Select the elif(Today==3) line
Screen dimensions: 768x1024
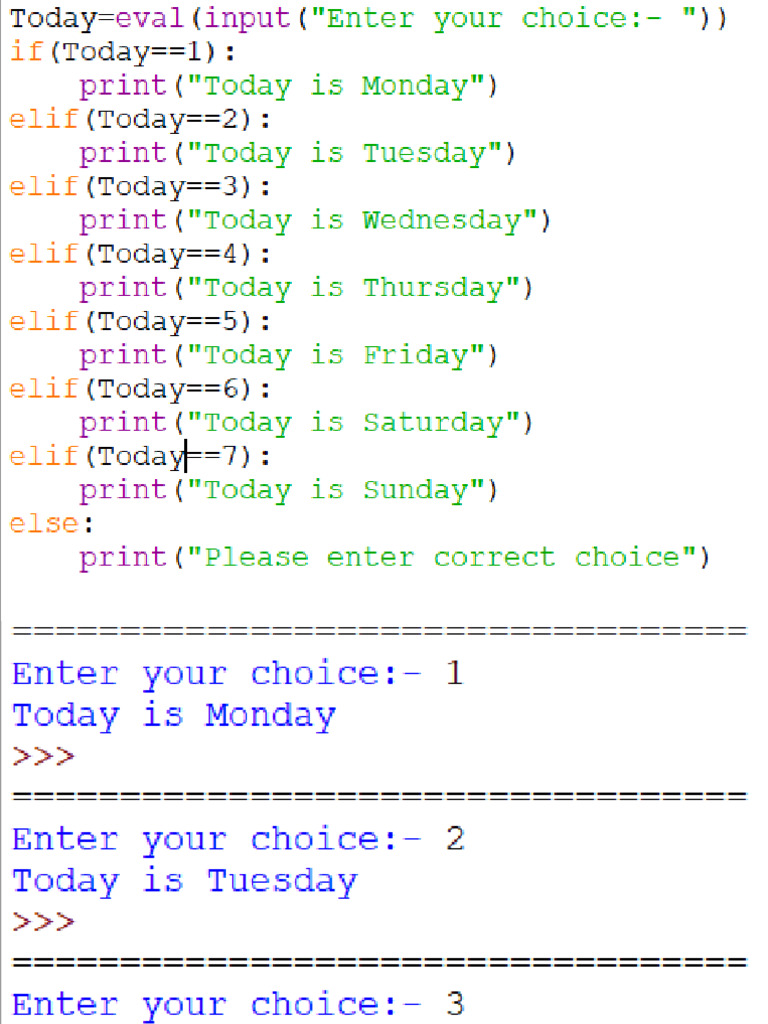coord(139,188)
